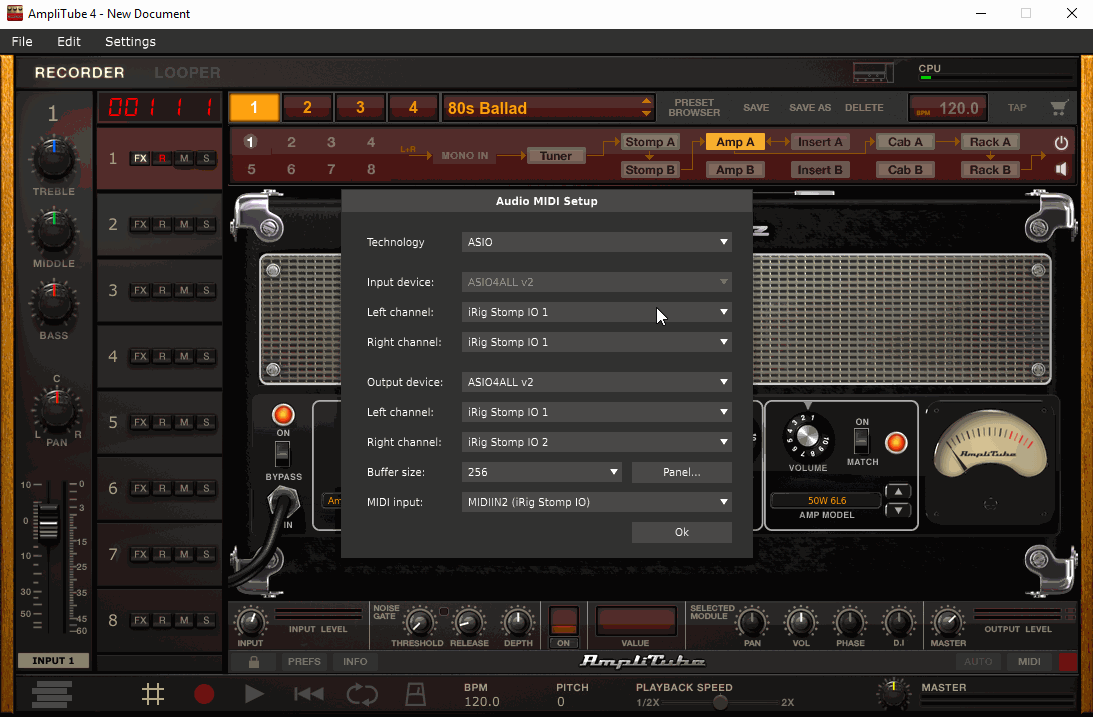The height and width of the screenshot is (717, 1093).
Task: Click the PLAYBACK SPEED slider handle
Action: [x=720, y=702]
